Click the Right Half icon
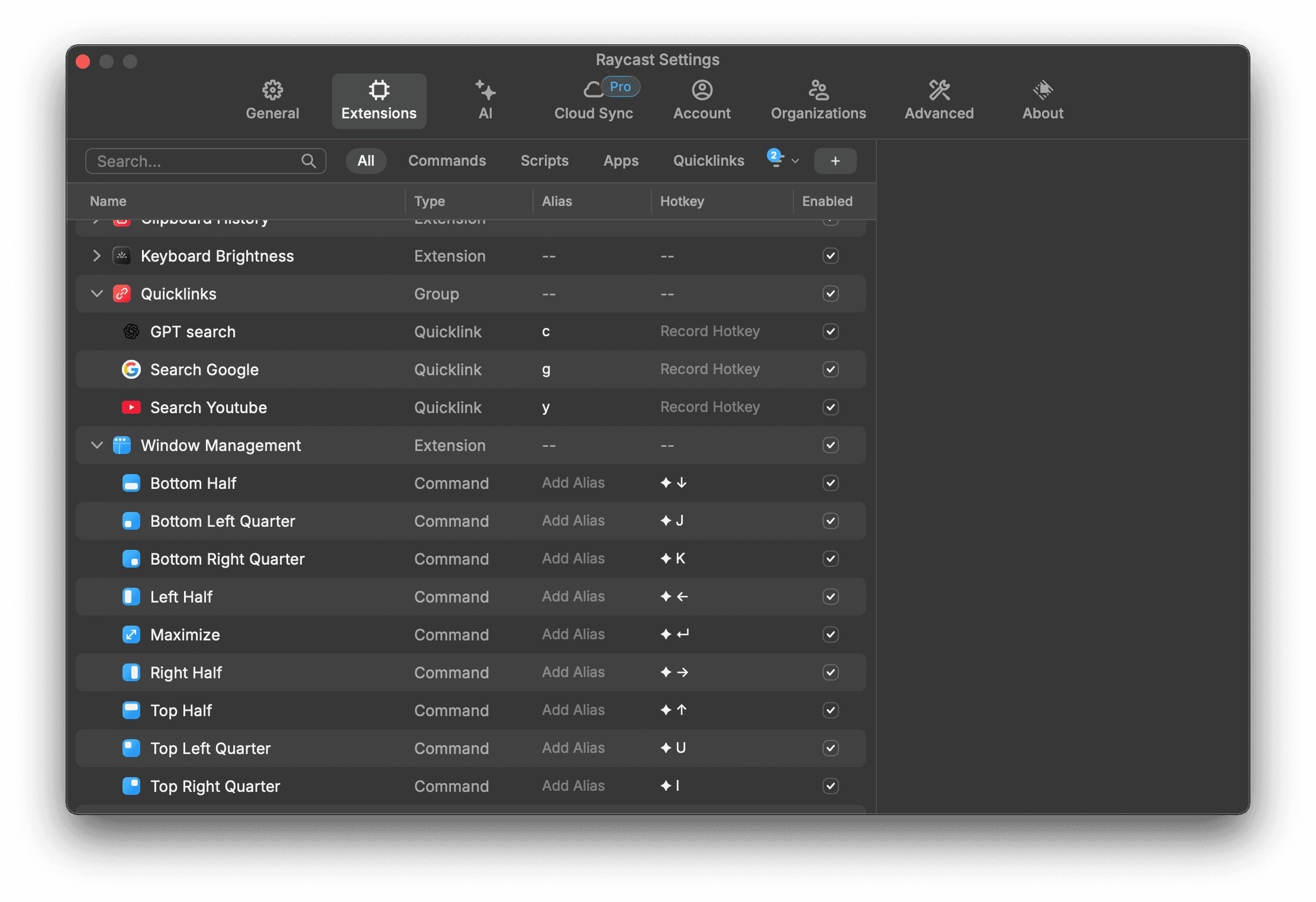This screenshot has width=1316, height=902. tap(131, 672)
